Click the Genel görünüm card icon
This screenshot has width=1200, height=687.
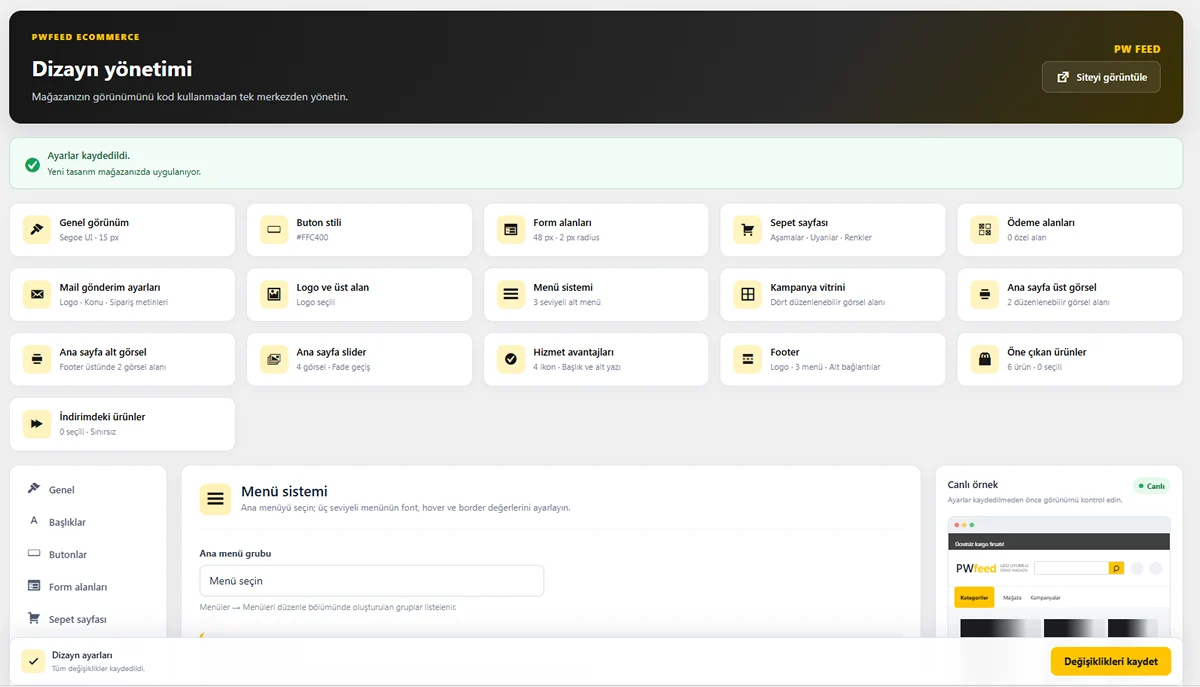click(x=37, y=230)
